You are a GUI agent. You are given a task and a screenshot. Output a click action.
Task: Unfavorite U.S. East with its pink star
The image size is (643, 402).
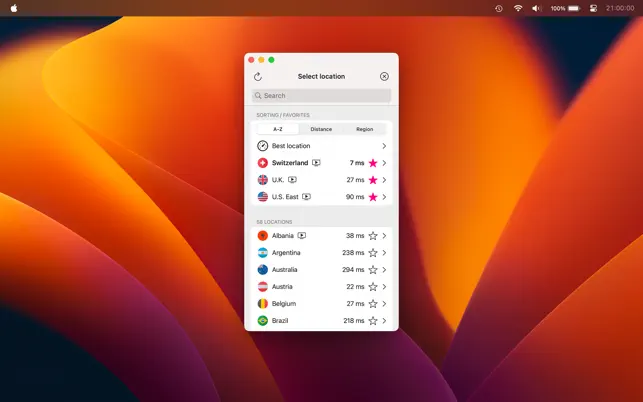[373, 197]
